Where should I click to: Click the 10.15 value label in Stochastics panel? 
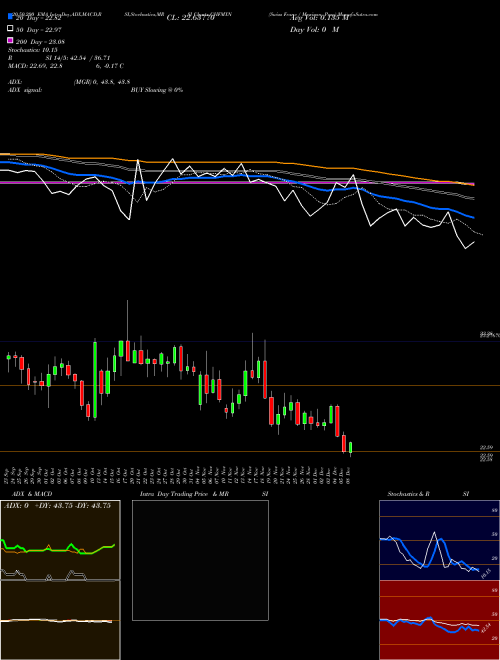click(x=486, y=573)
